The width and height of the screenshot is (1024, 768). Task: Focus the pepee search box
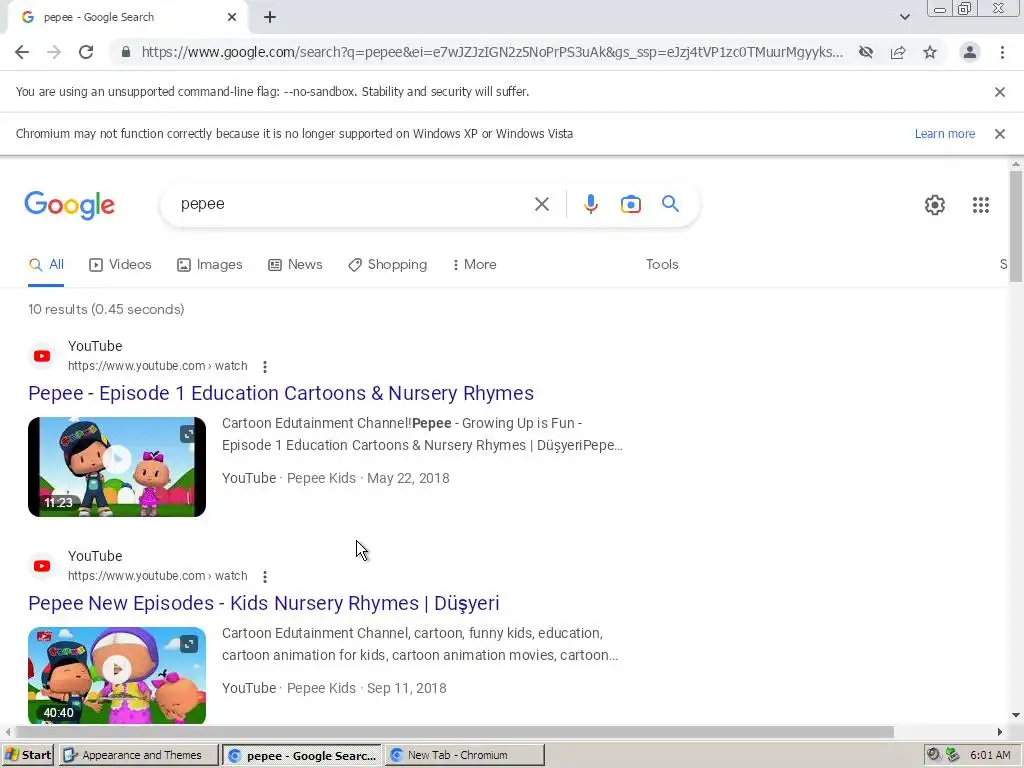tap(353, 204)
